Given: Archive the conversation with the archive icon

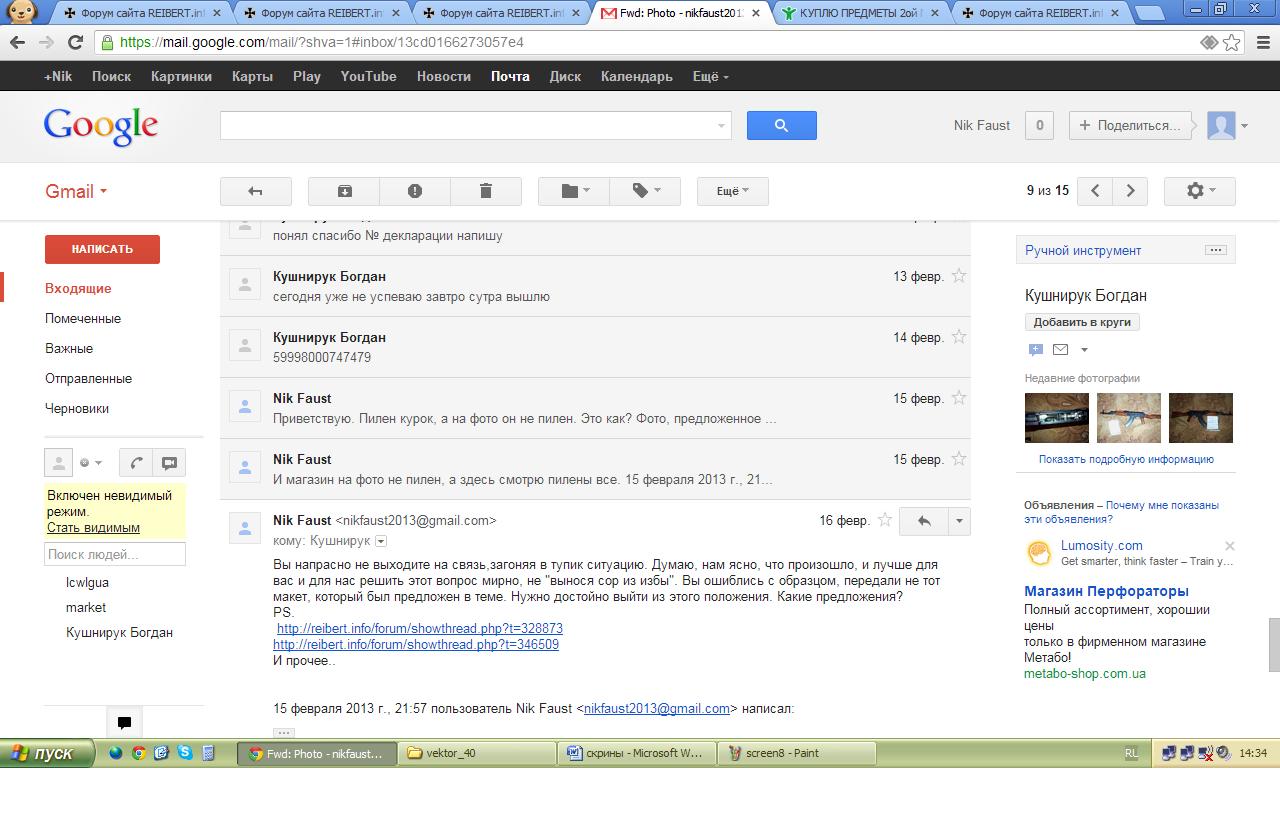Looking at the screenshot, I should tap(344, 191).
